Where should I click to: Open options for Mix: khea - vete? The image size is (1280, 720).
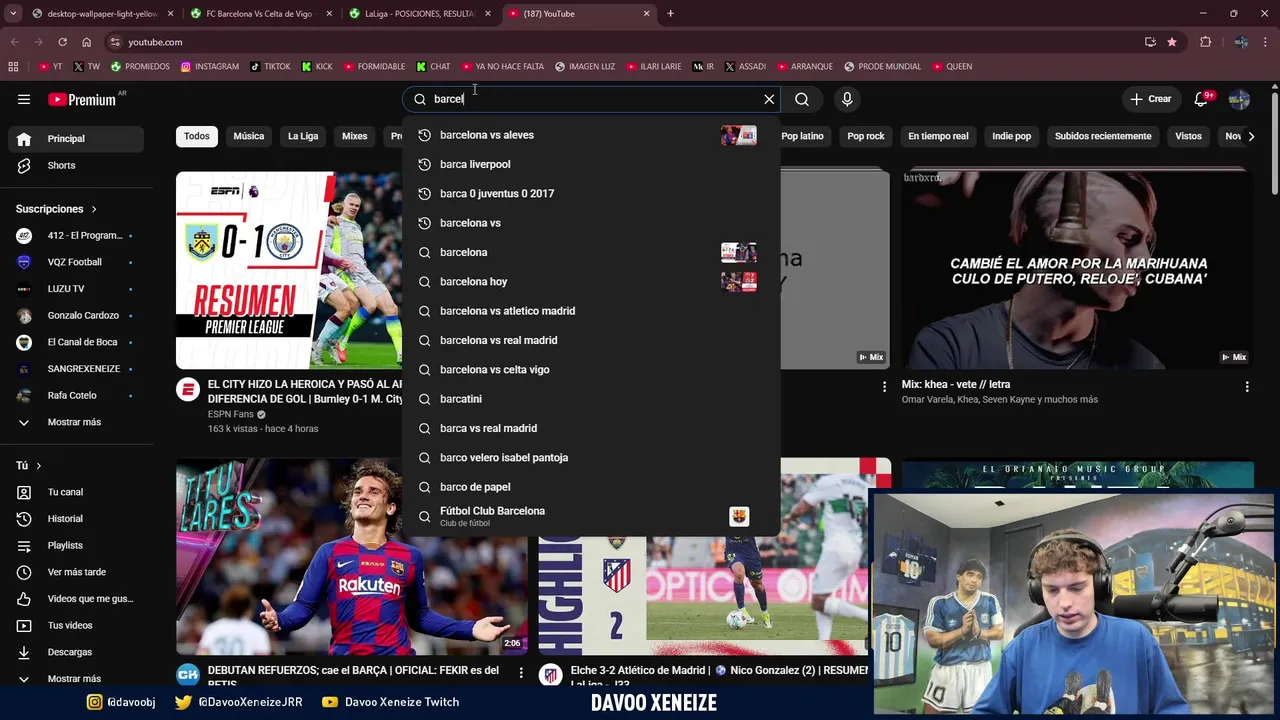click(1246, 386)
